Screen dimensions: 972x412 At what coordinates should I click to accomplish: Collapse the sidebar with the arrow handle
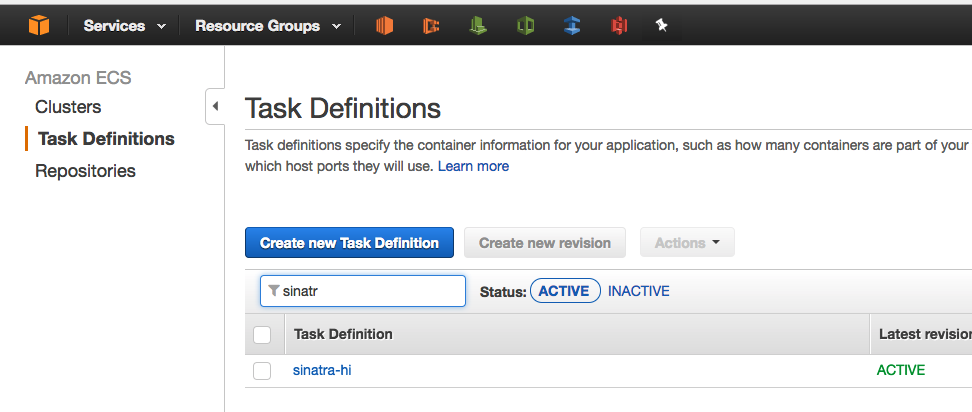(215, 106)
